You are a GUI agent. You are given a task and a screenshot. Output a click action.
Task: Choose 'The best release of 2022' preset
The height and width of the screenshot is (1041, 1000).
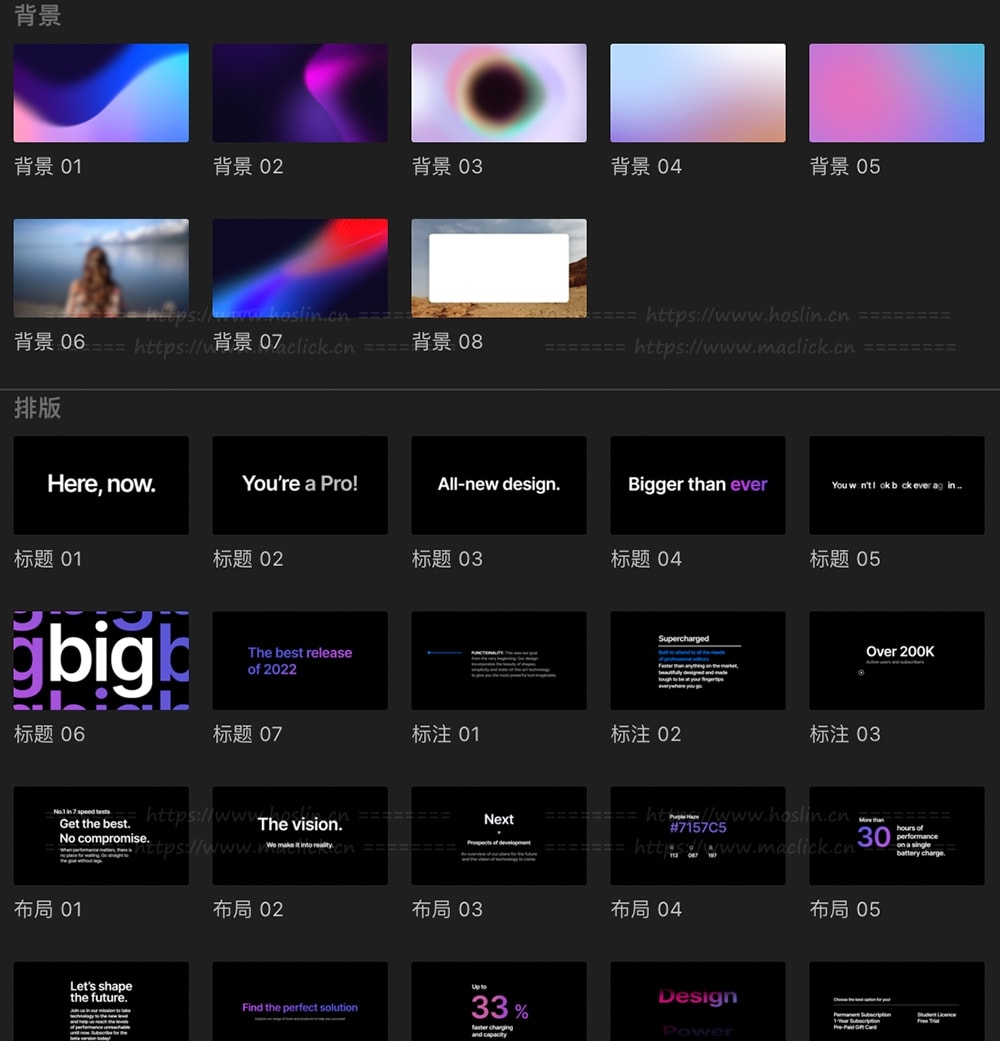click(300, 661)
